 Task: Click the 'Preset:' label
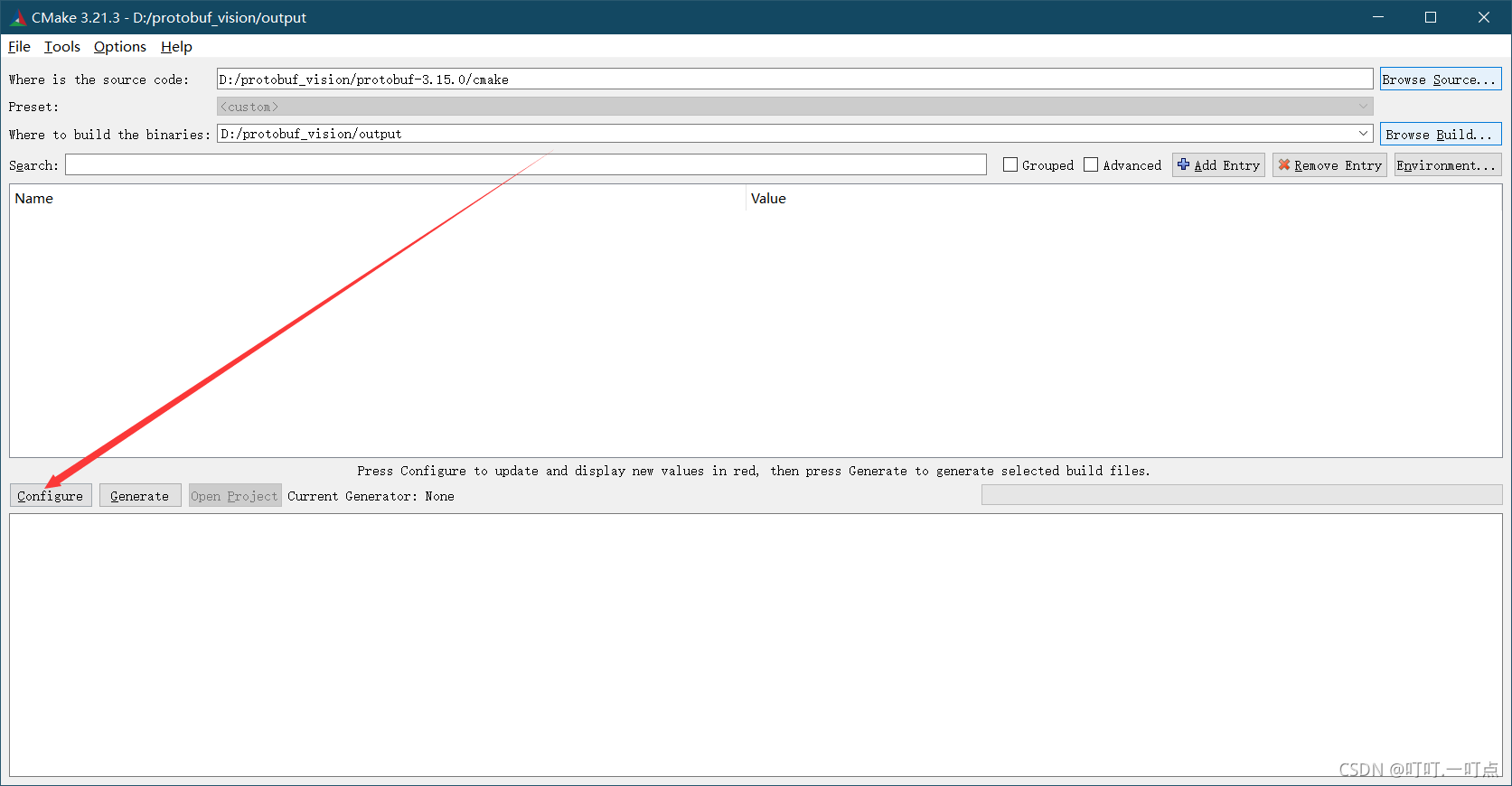(x=33, y=107)
